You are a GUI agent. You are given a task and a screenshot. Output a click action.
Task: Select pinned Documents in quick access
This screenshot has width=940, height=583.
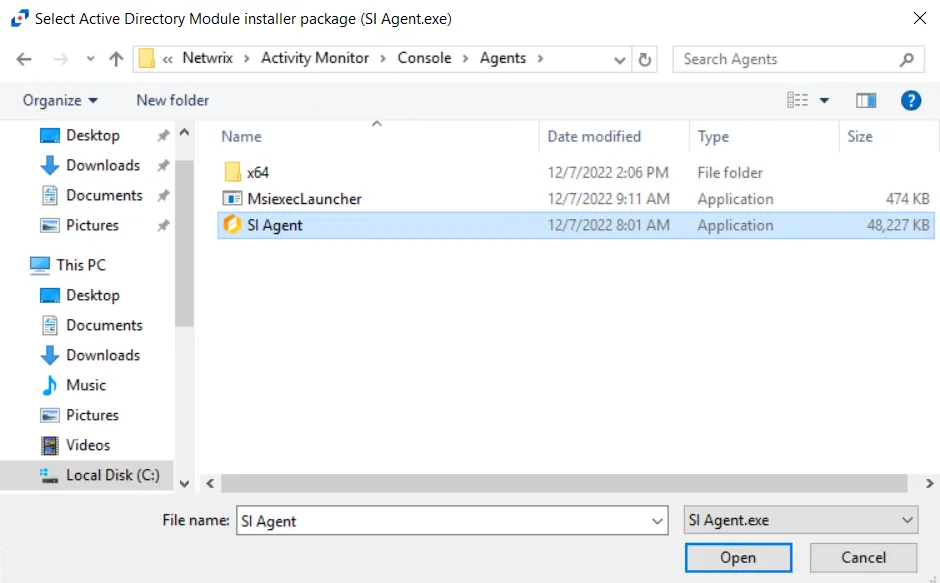point(104,196)
